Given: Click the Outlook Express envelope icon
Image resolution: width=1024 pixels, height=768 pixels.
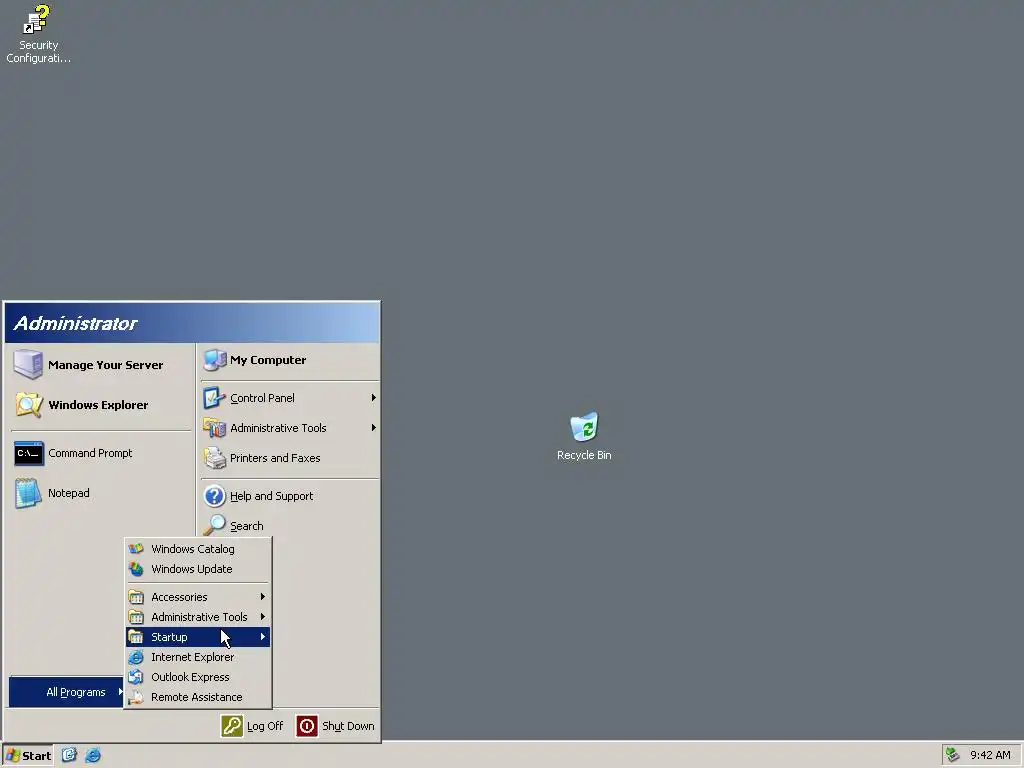Looking at the screenshot, I should pos(136,677).
